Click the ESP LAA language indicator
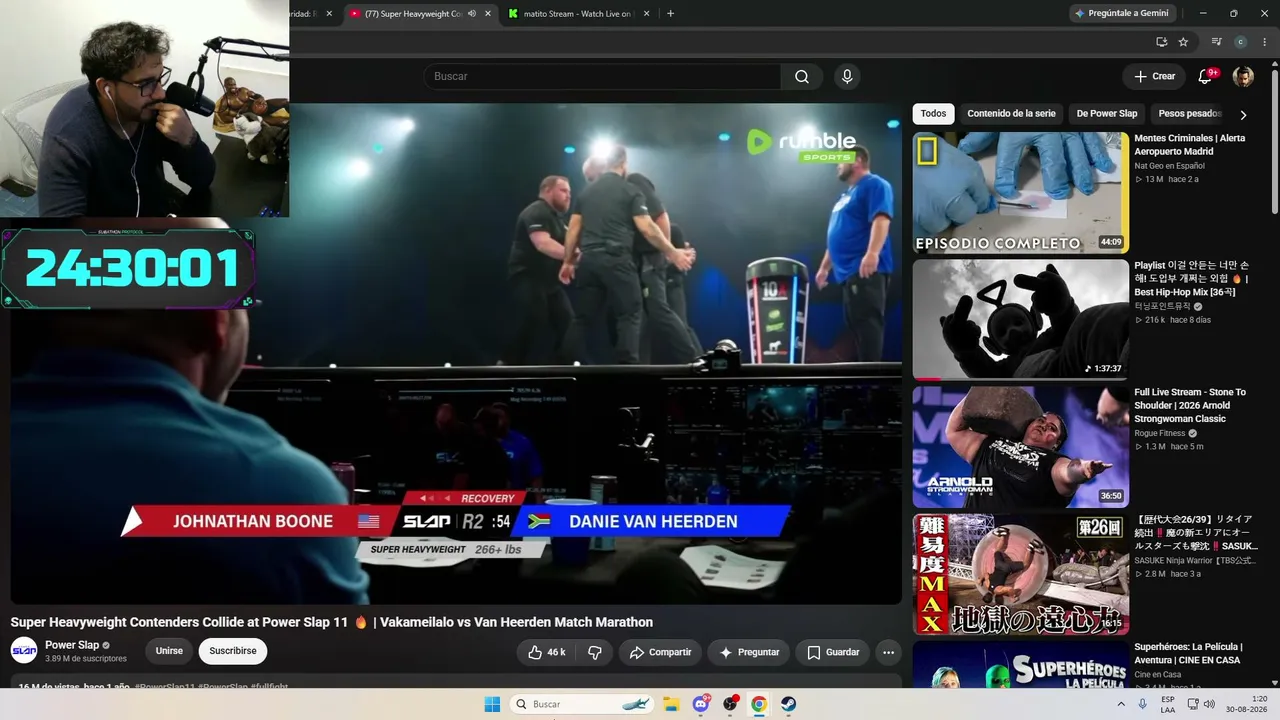Viewport: 1280px width, 720px height. [x=1168, y=704]
